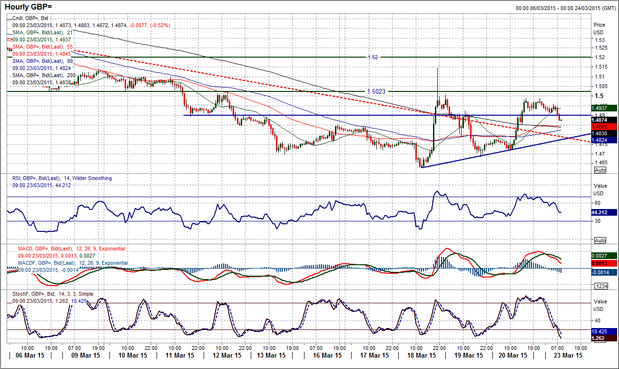Select the red SMA 55 legend label
The height and width of the screenshot is (369, 619).
point(43,47)
